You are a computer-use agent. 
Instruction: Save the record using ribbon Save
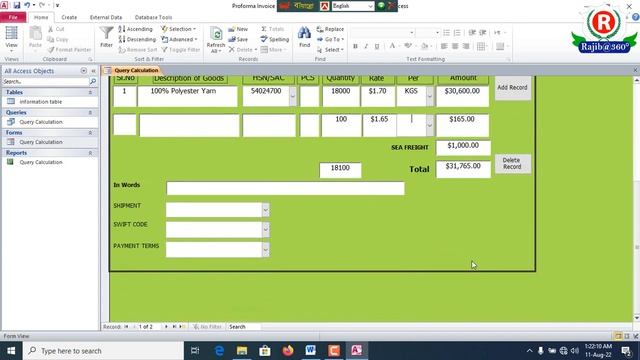pyautogui.click(x=238, y=39)
